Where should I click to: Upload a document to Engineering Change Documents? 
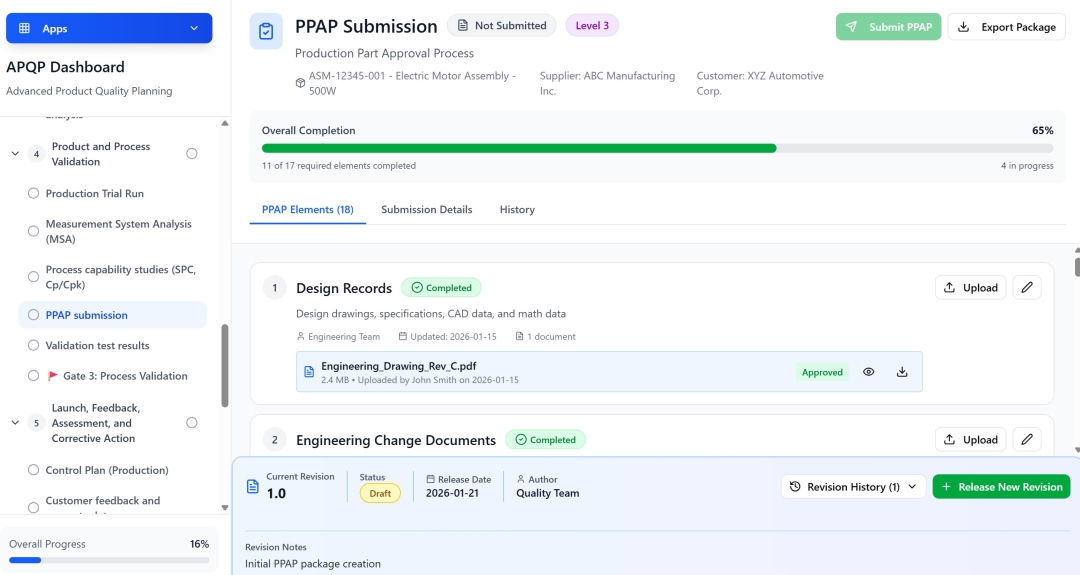970,439
